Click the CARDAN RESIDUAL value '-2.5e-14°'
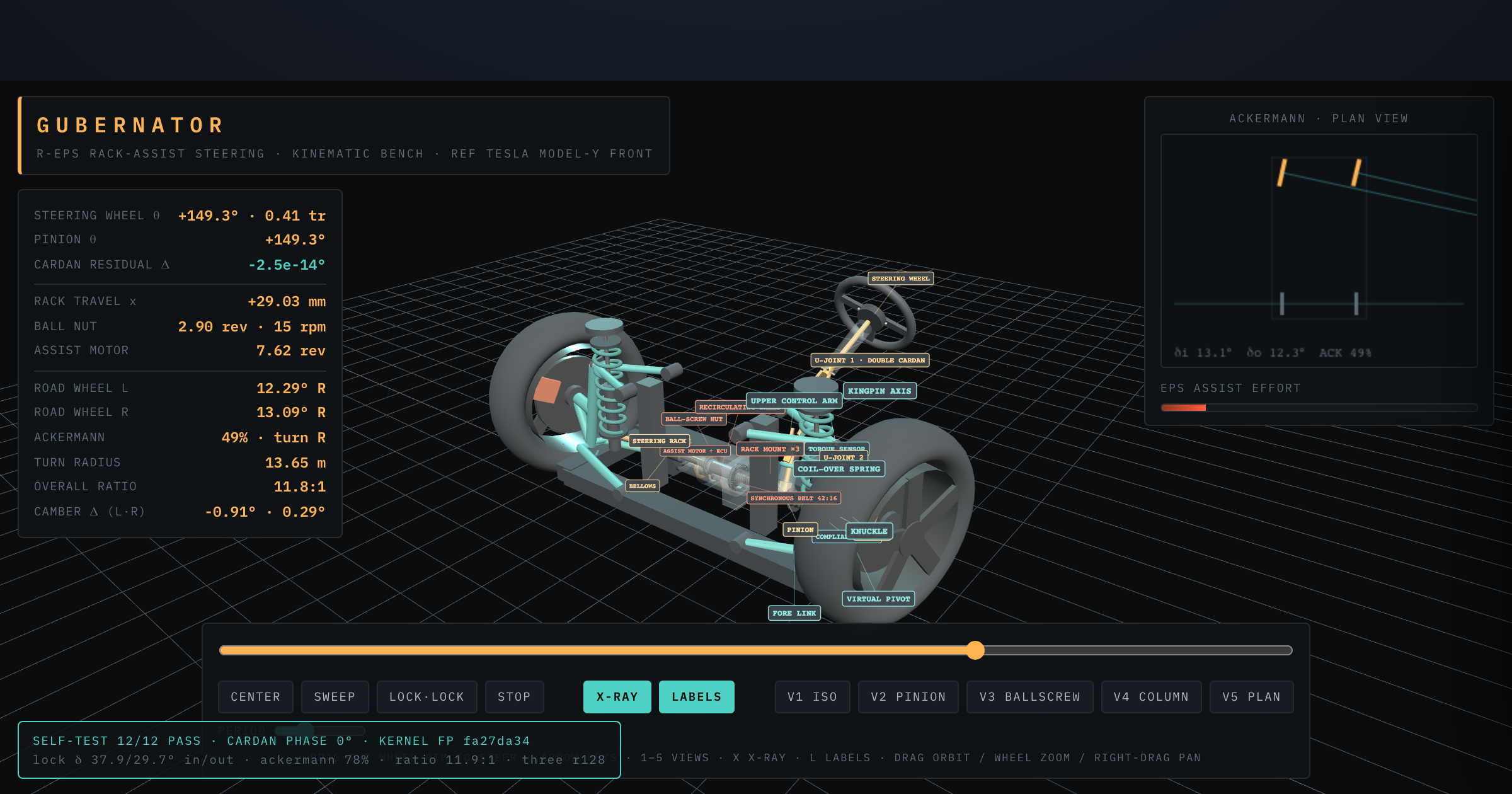 click(287, 265)
